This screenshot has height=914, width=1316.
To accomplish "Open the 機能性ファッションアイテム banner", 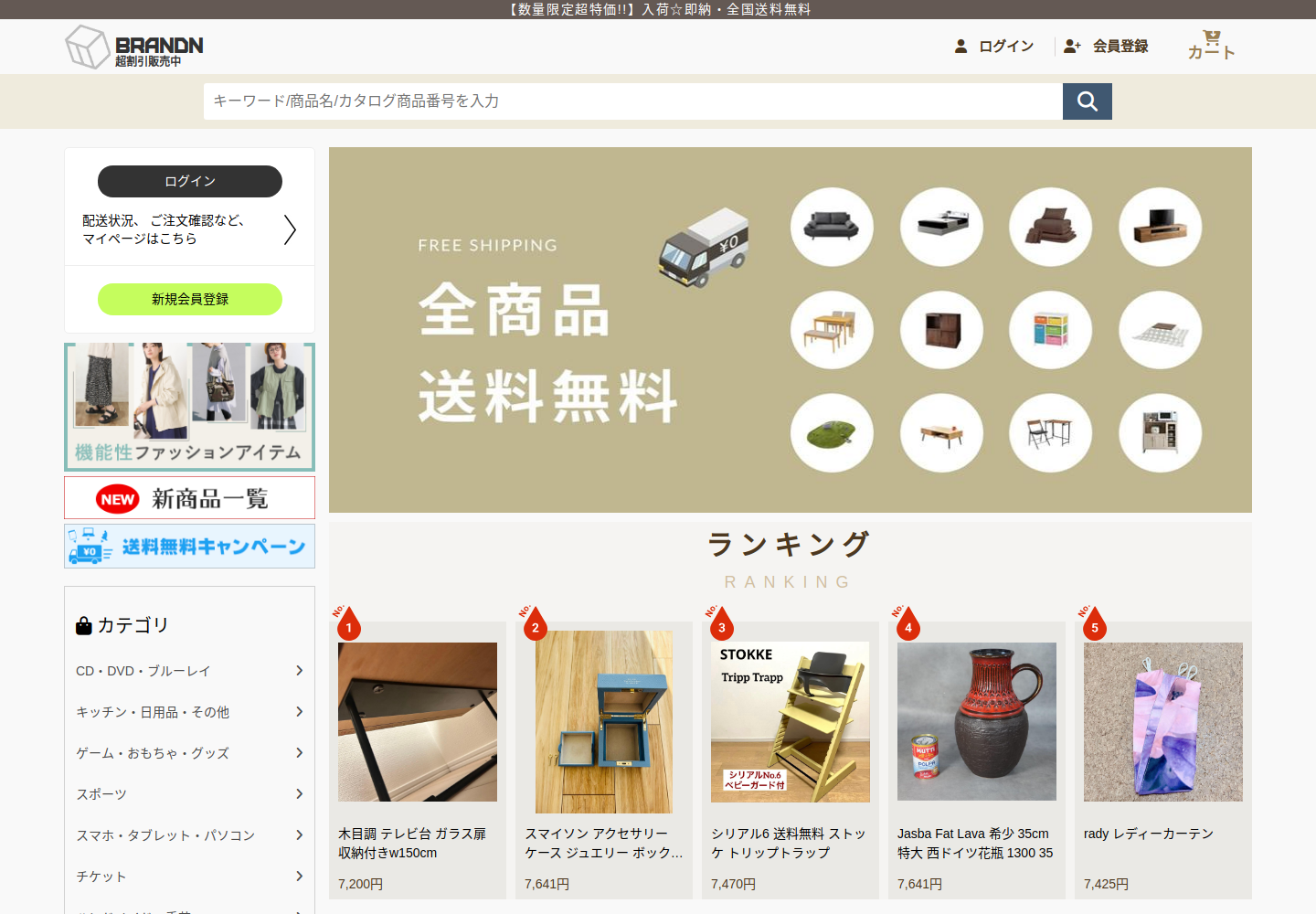I will click(190, 407).
